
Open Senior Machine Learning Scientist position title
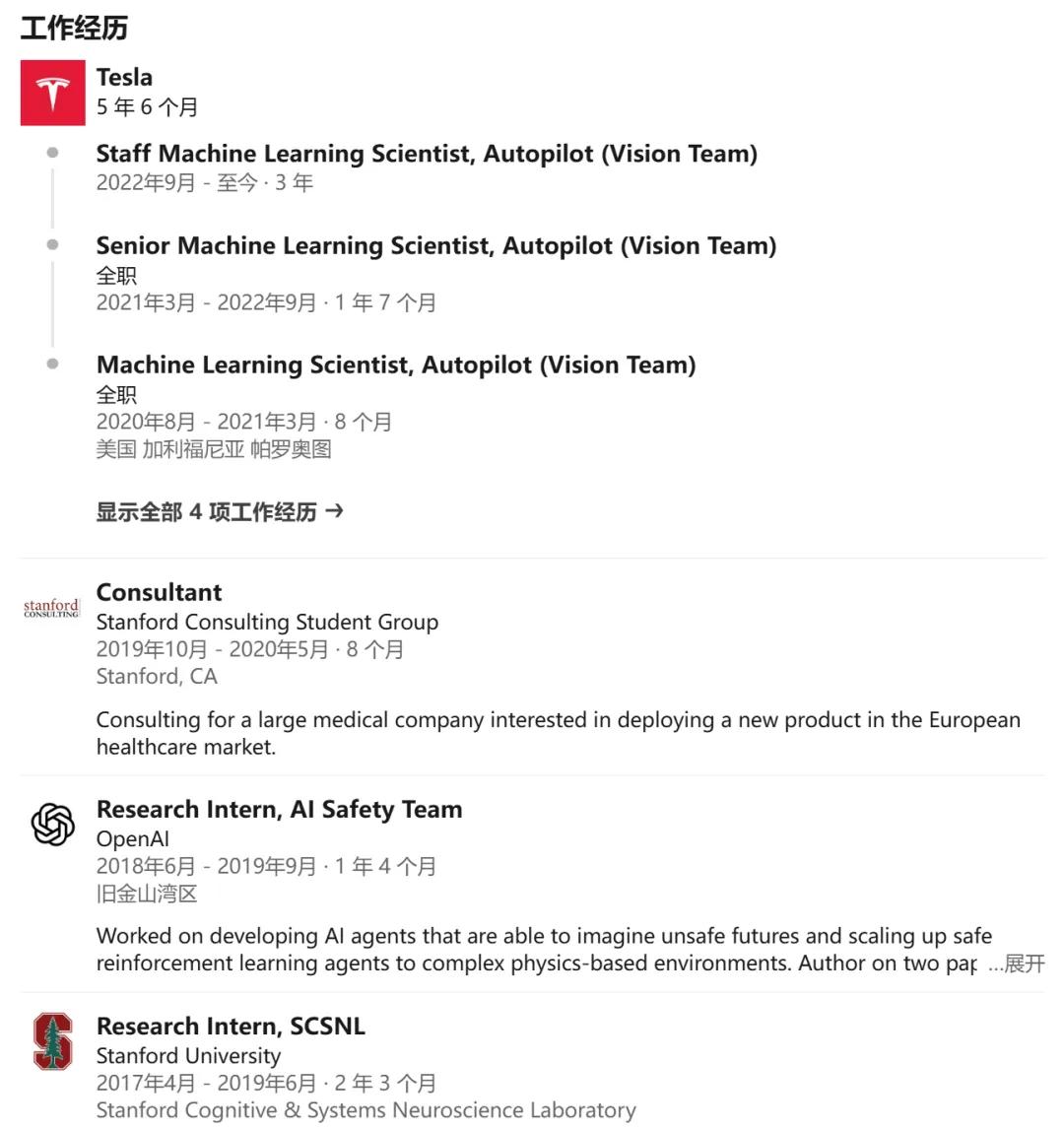pyautogui.click(x=435, y=245)
